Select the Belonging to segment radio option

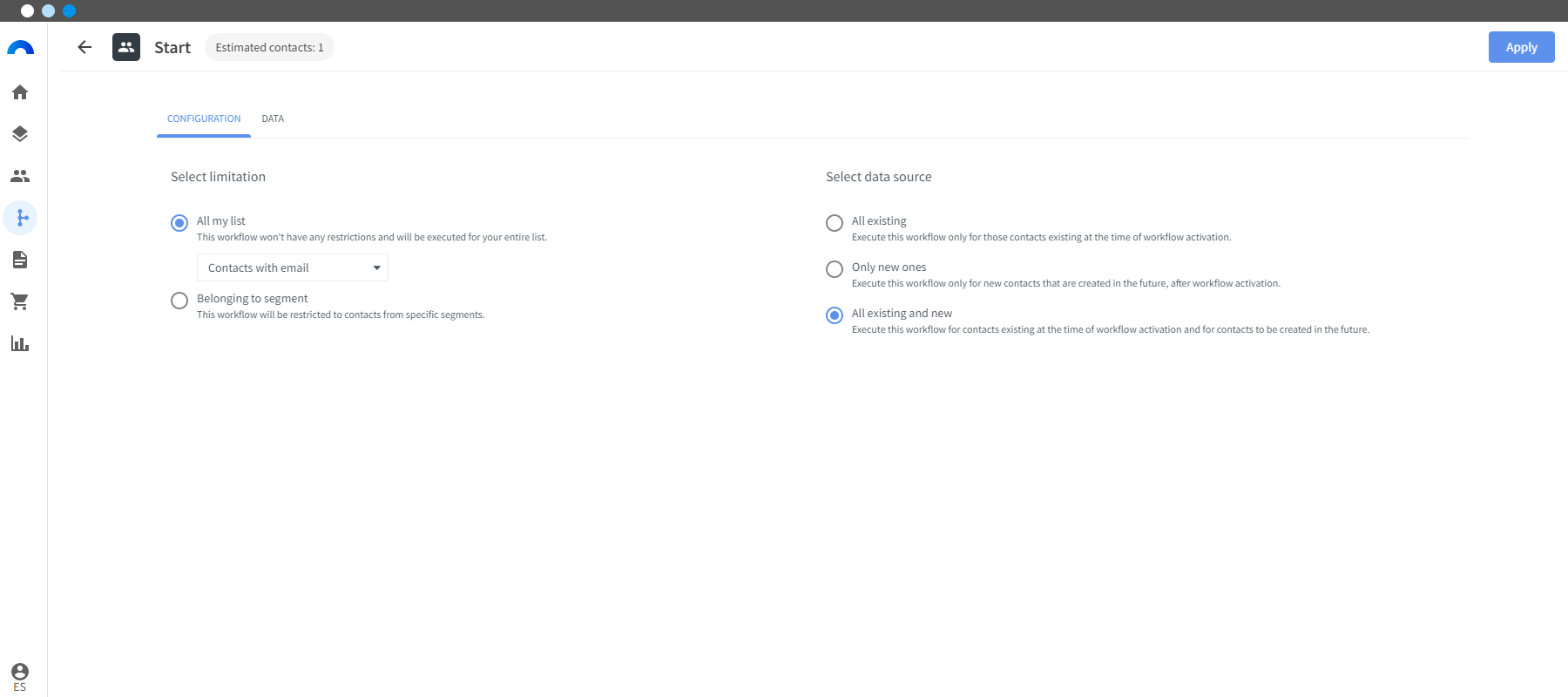(179, 301)
